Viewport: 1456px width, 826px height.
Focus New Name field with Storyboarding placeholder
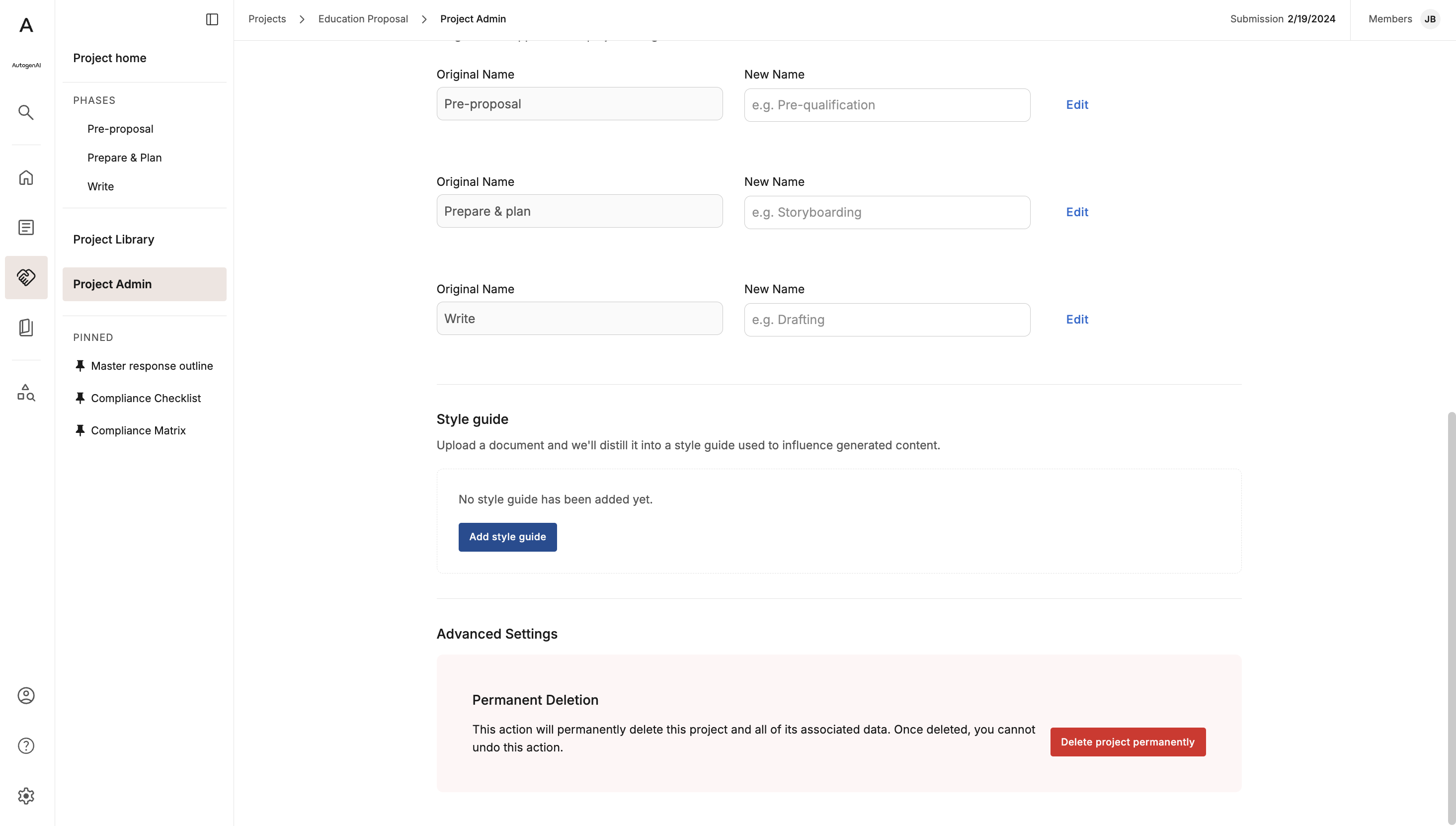887,212
